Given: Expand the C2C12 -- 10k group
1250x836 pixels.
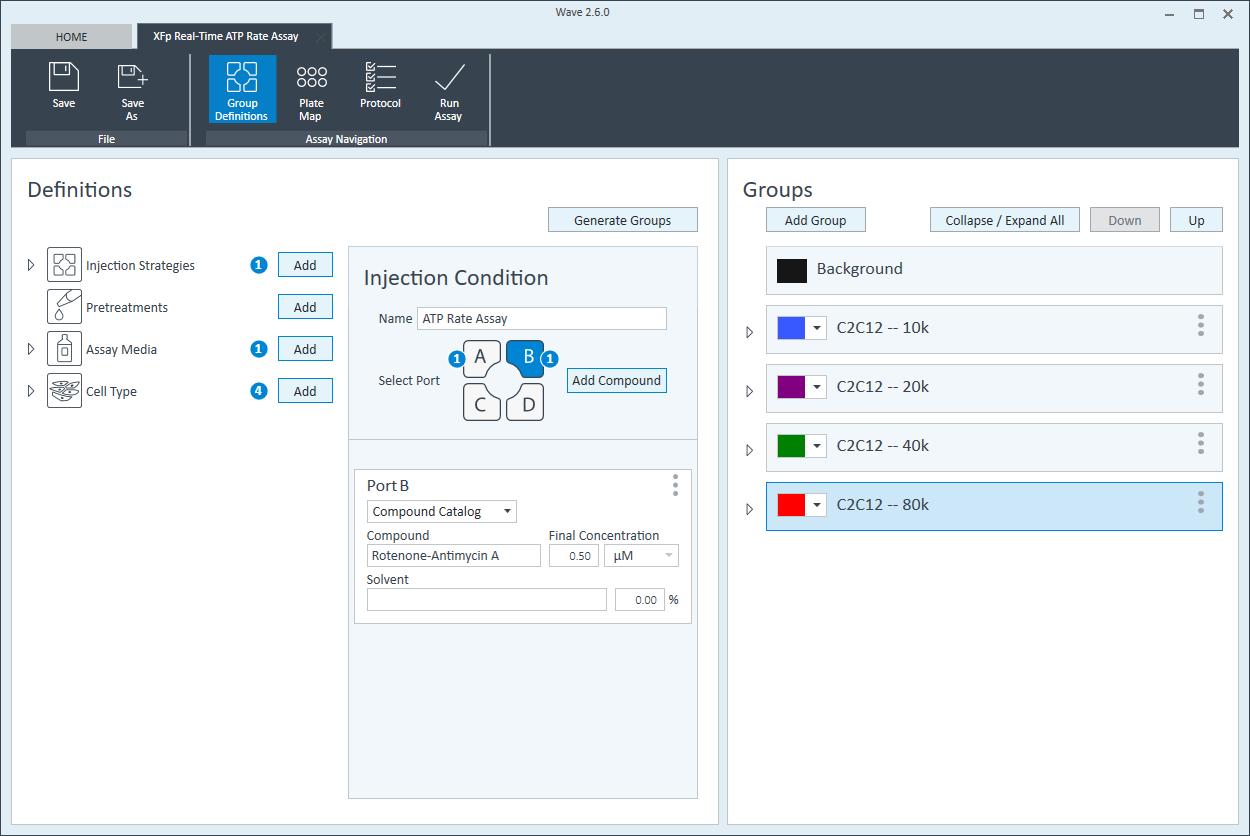Looking at the screenshot, I should point(750,332).
